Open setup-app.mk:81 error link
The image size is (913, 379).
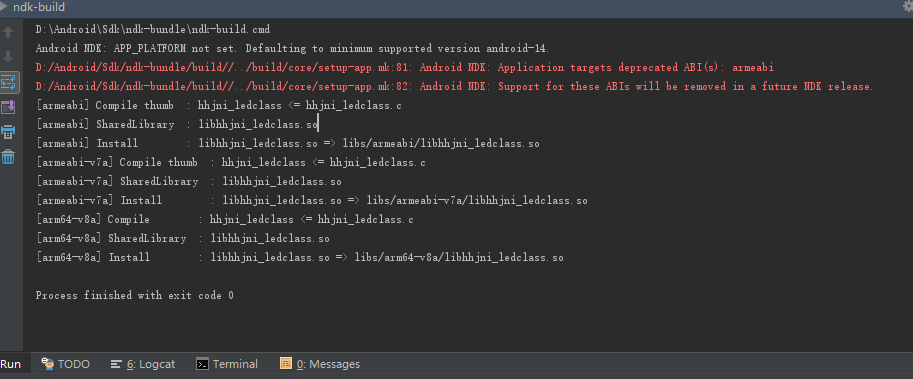(220, 68)
